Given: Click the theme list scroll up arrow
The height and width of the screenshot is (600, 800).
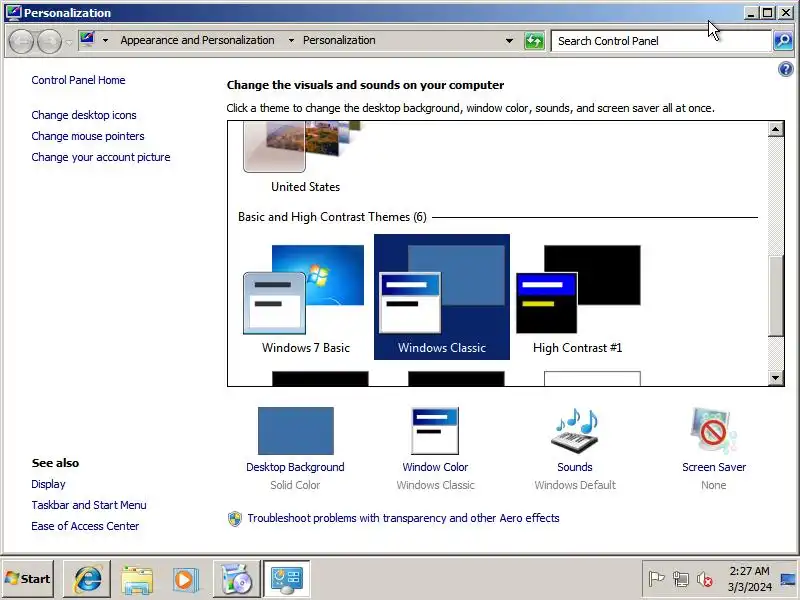Looking at the screenshot, I should click(776, 129).
